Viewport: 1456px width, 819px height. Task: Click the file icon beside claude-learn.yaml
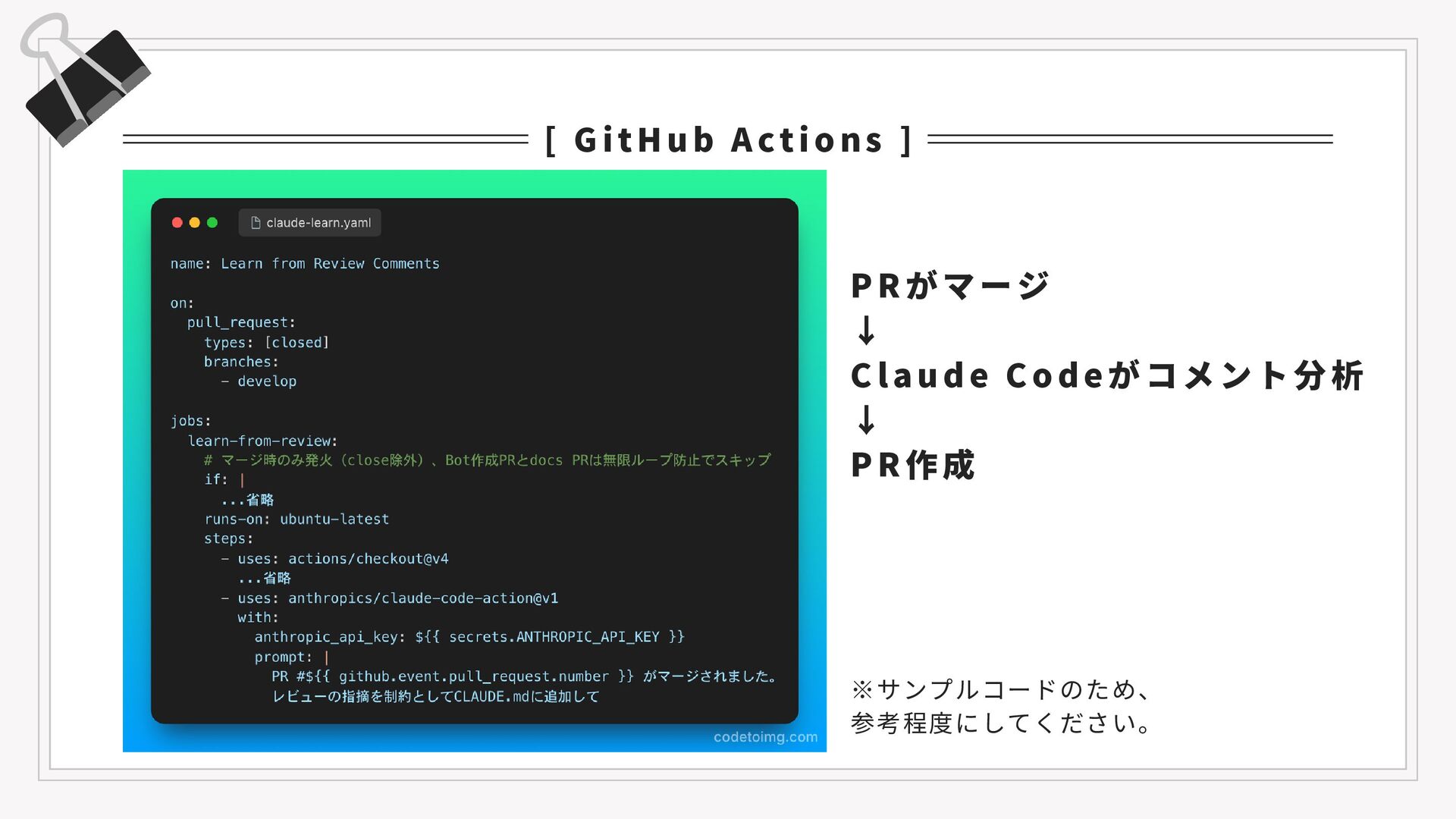[x=256, y=222]
